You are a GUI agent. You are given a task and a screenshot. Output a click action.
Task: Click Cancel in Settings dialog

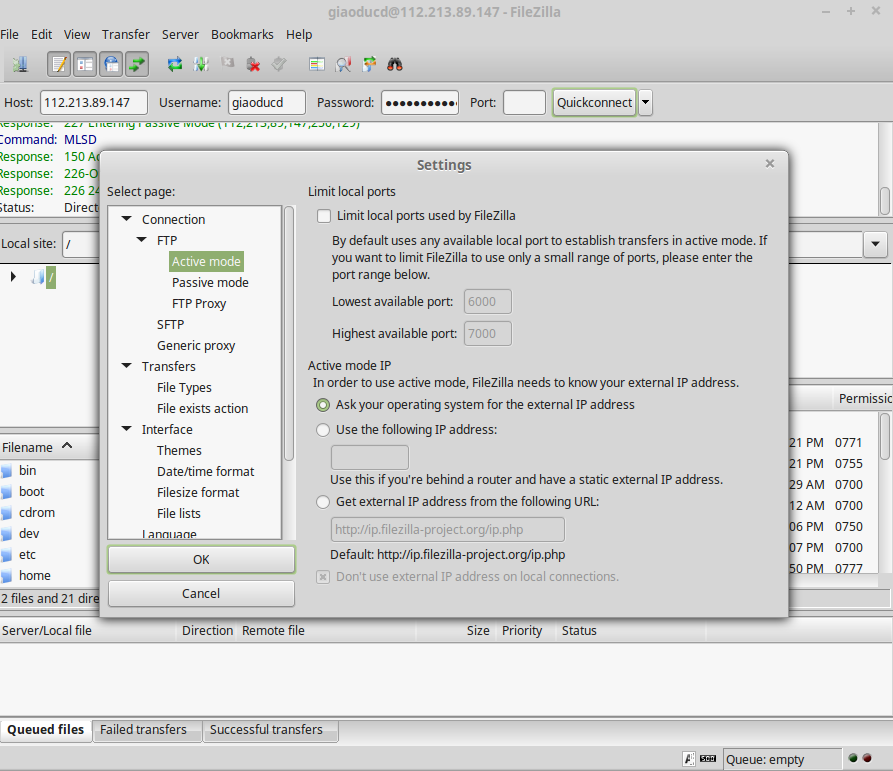201,594
